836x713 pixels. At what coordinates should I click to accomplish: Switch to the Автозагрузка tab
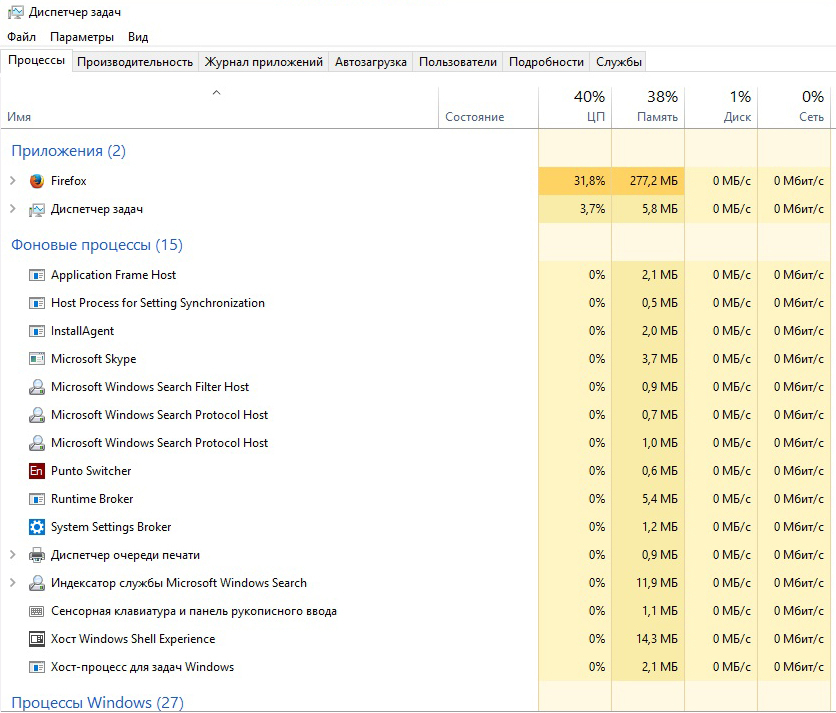371,62
